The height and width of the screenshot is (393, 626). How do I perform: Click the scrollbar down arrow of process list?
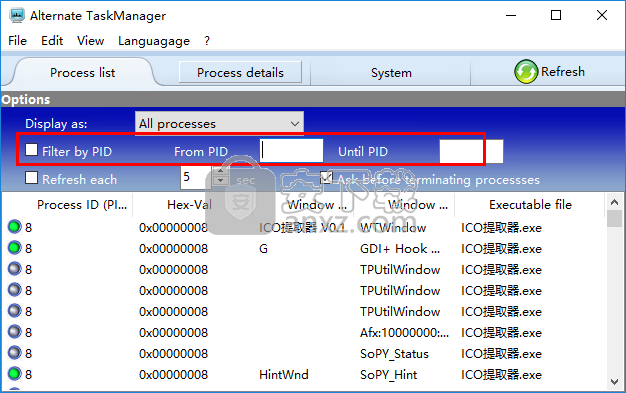[x=614, y=382]
